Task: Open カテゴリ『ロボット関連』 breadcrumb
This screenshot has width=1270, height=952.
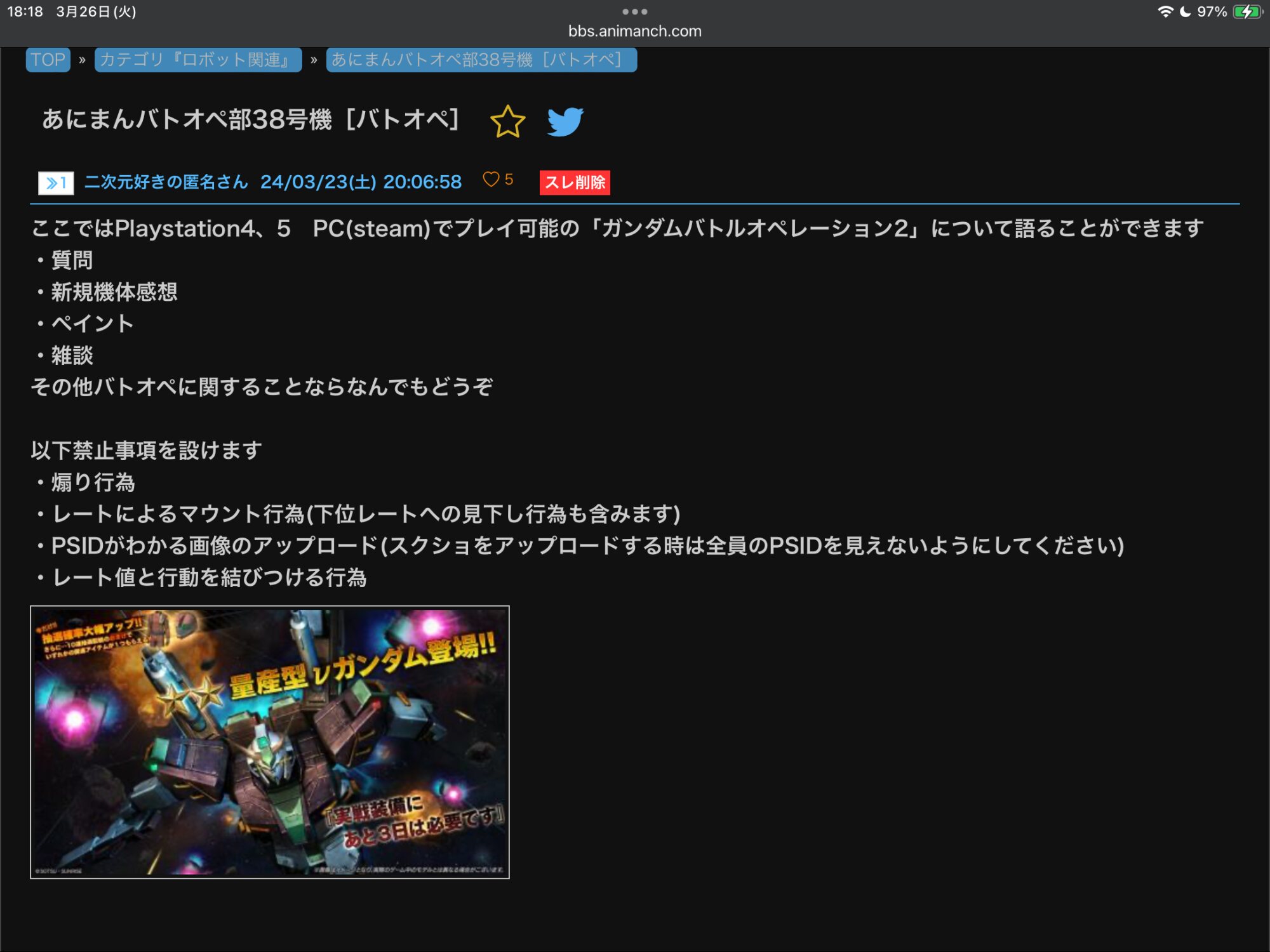Action: pyautogui.click(x=198, y=60)
